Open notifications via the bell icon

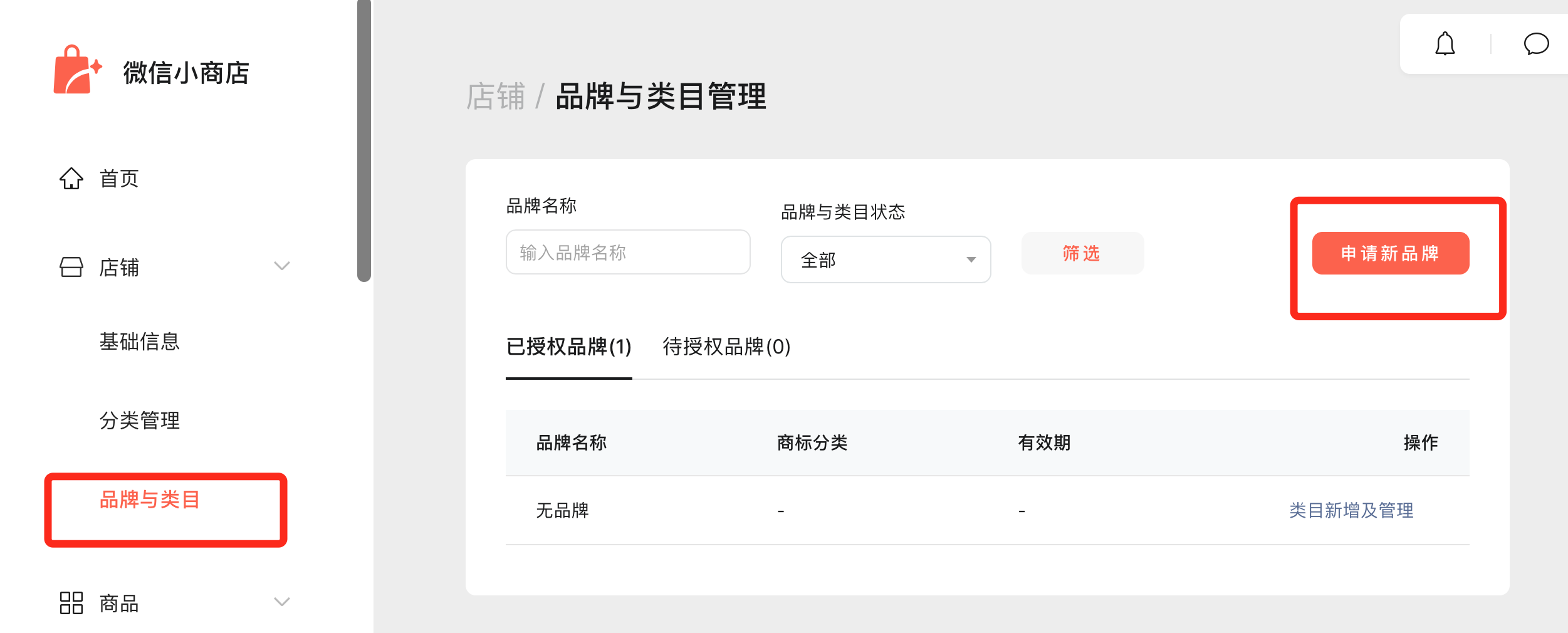point(1446,44)
